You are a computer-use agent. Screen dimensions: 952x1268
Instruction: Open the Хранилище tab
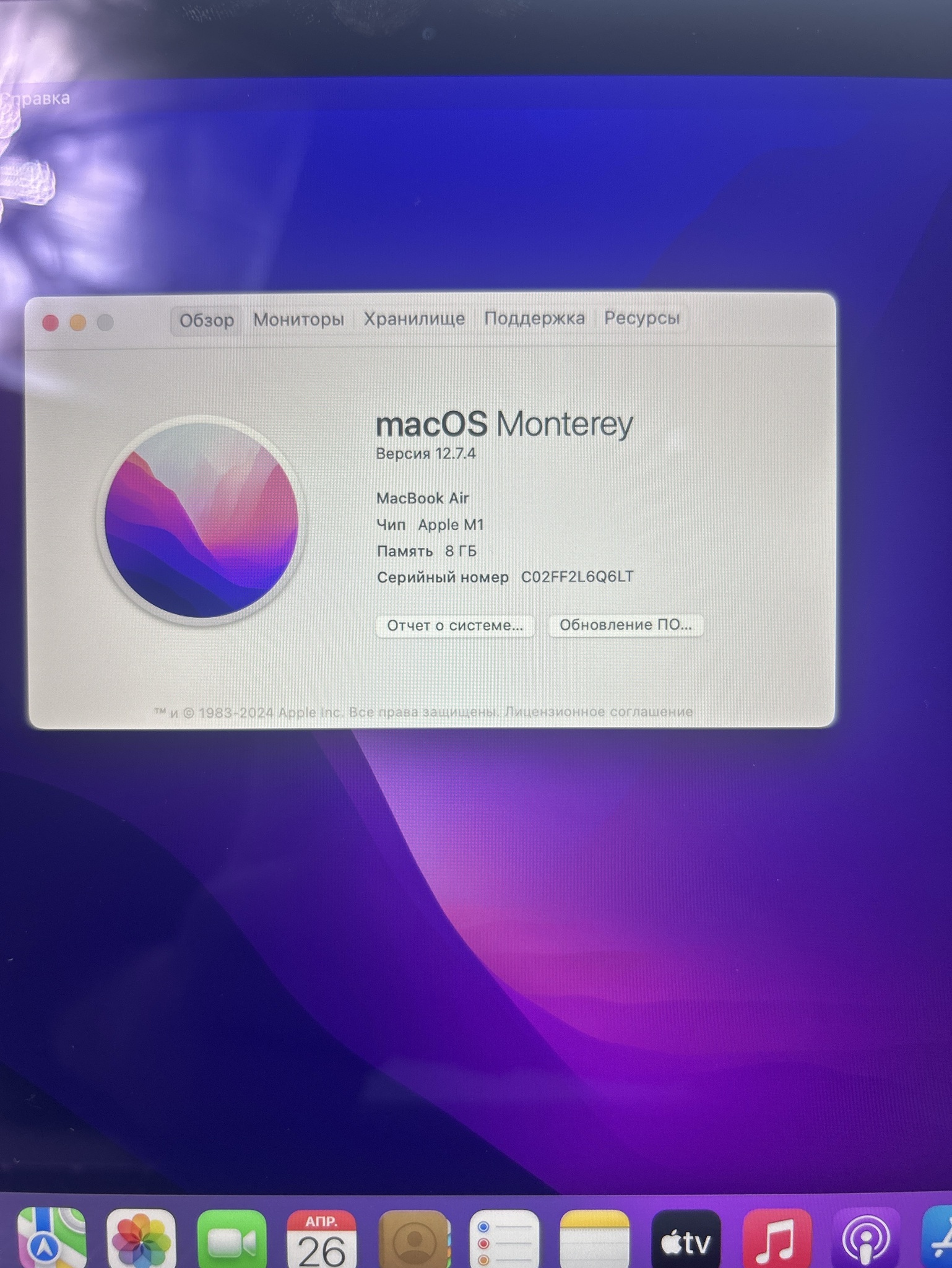414,319
